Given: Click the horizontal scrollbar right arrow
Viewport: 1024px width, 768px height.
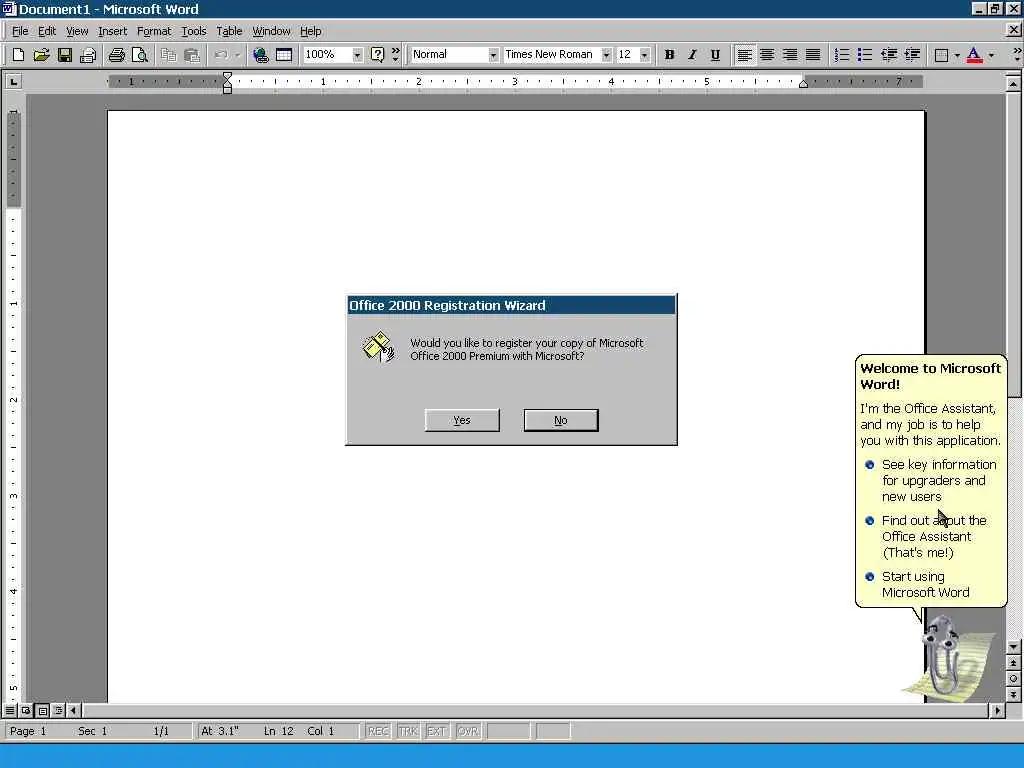Looking at the screenshot, I should click(997, 710).
